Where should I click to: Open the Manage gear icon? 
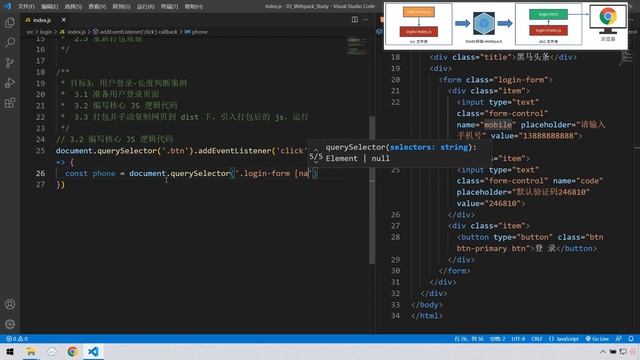10,324
